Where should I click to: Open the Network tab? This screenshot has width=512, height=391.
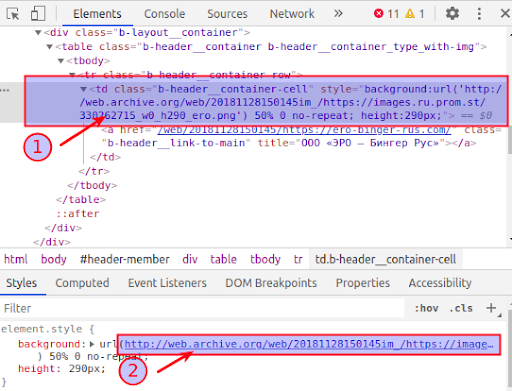pos(292,14)
